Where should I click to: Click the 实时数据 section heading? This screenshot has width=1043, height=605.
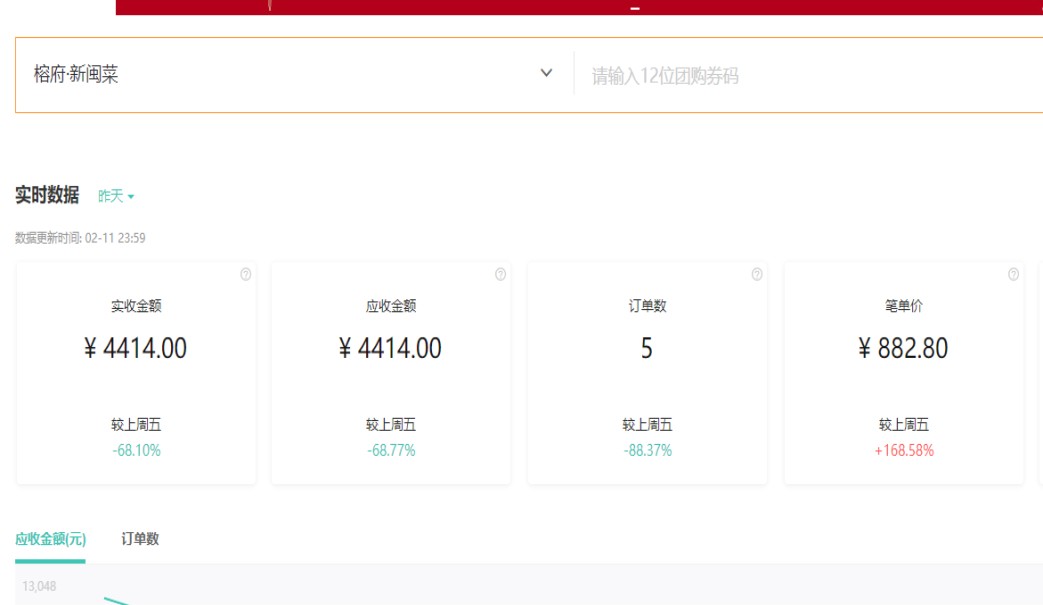click(x=47, y=195)
